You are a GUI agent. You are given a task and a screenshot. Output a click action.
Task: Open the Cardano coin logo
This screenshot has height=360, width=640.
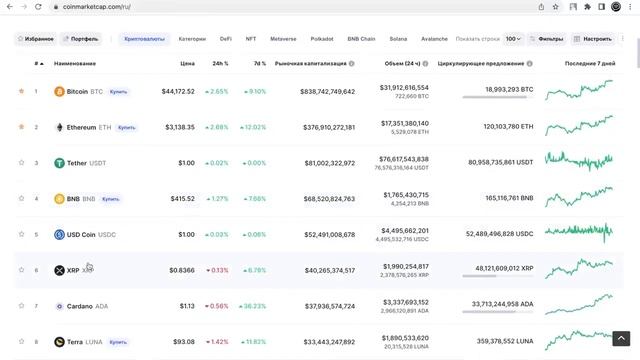point(59,306)
